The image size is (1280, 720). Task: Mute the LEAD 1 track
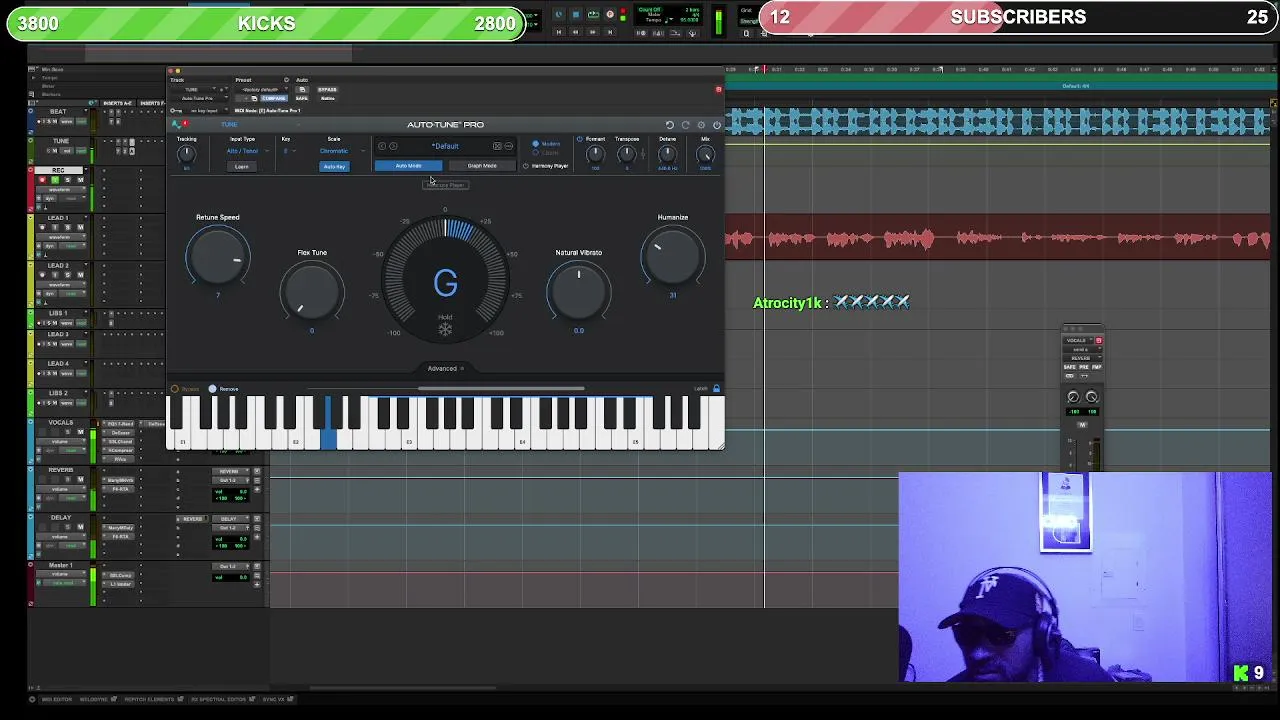[x=81, y=227]
